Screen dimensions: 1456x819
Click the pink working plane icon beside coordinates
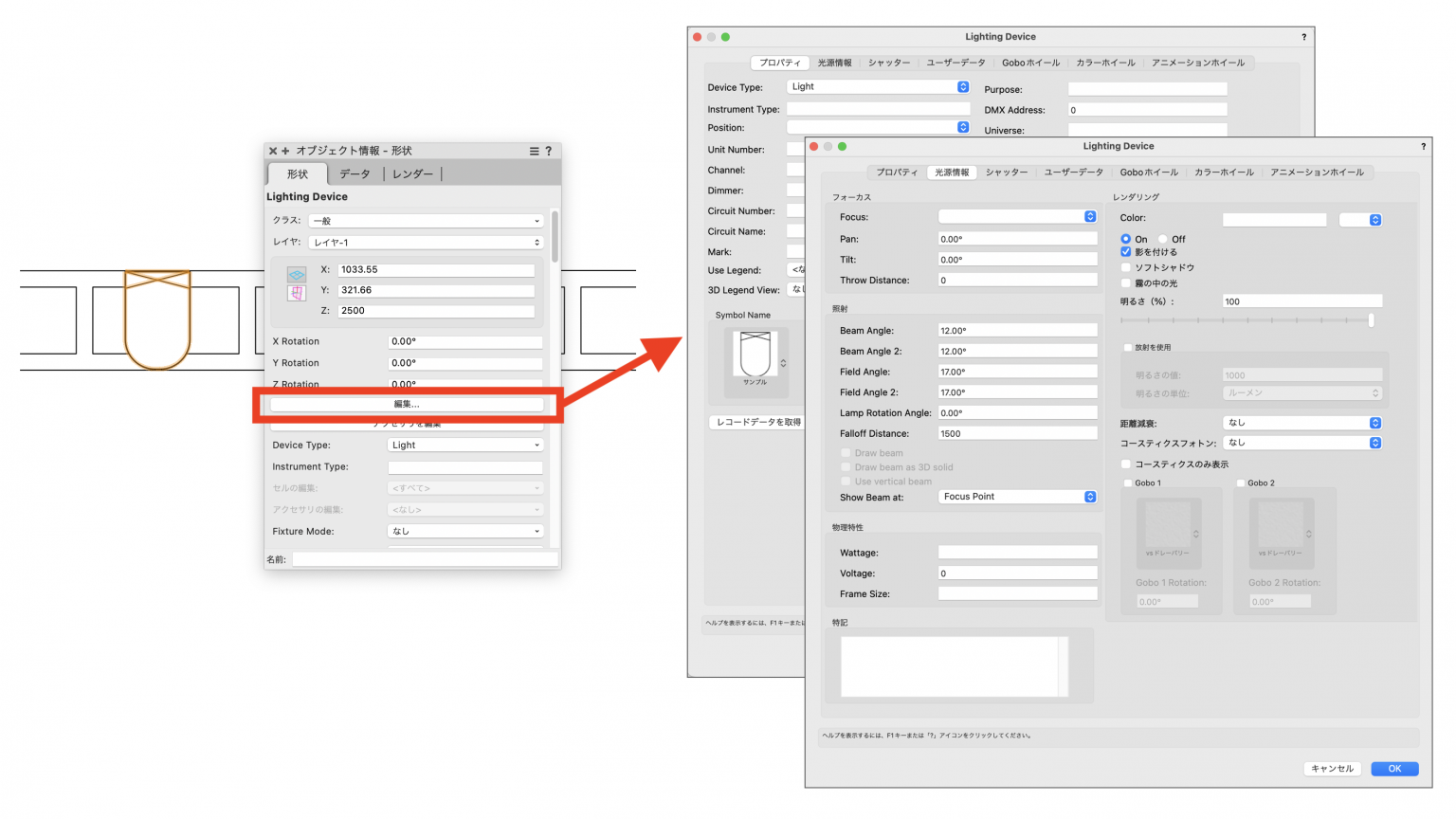click(x=298, y=294)
